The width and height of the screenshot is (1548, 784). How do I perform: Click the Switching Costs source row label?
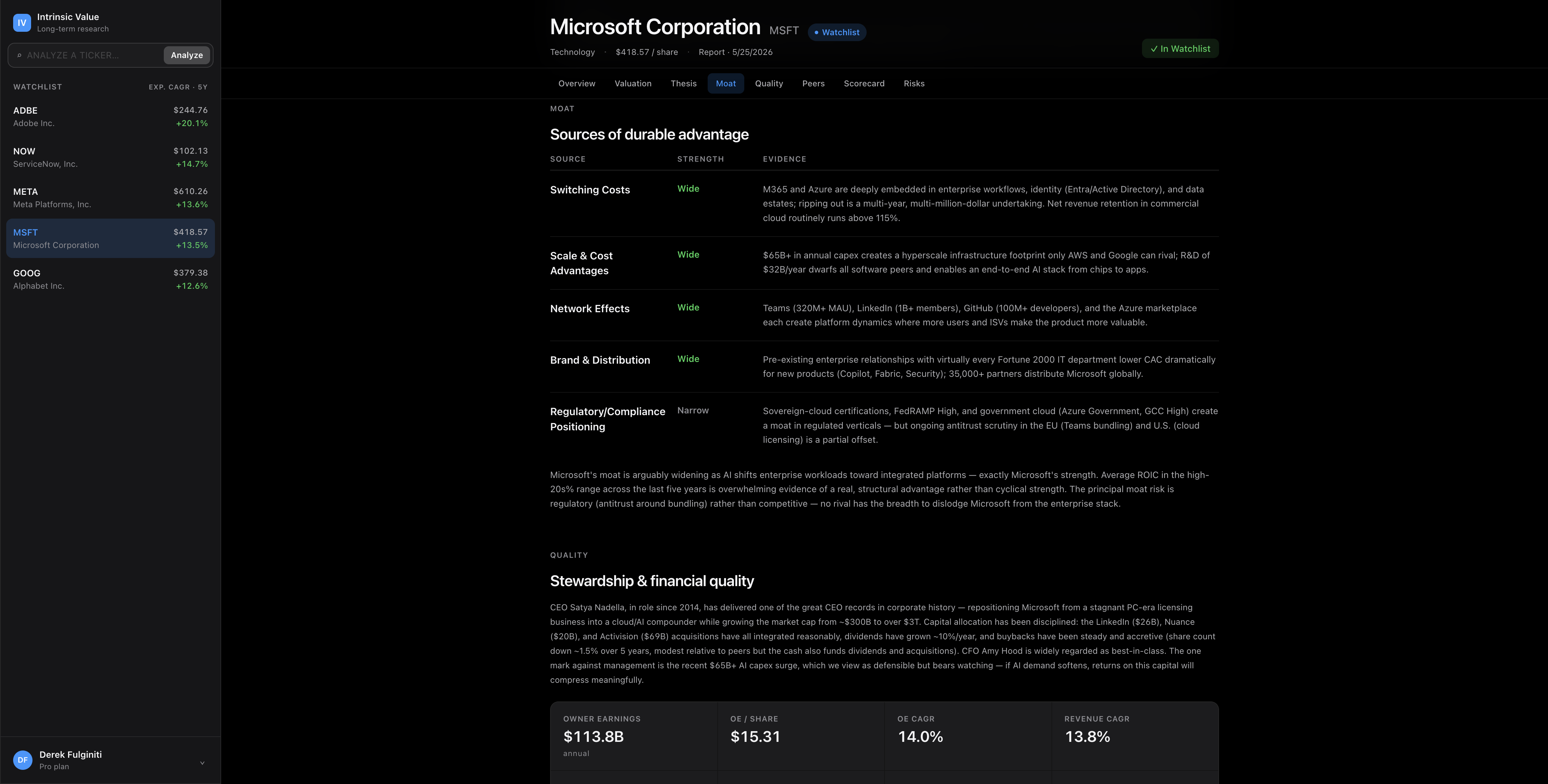point(590,190)
